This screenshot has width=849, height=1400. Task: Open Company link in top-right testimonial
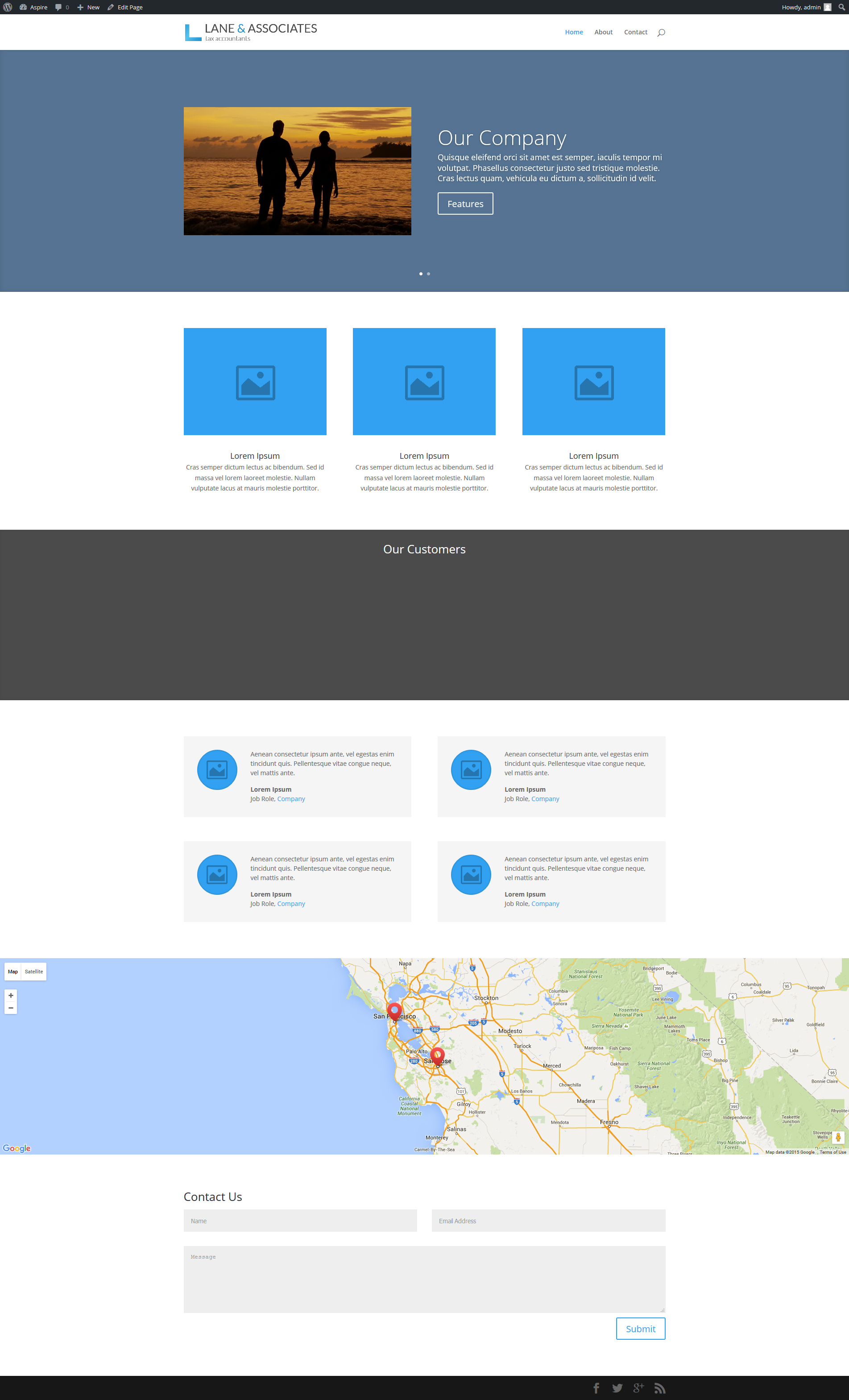click(x=545, y=799)
